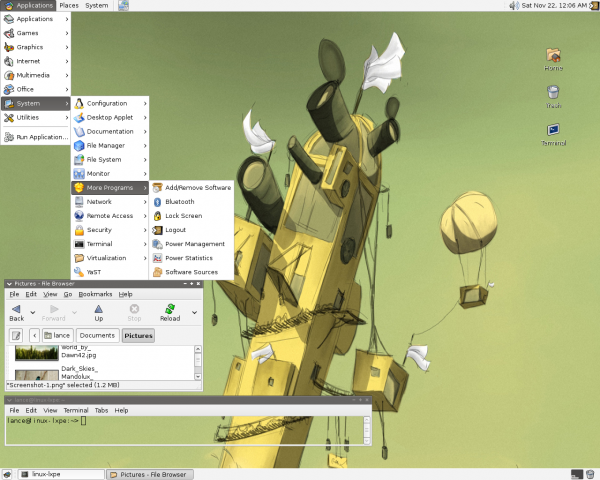Select the File System icon
The width and height of the screenshot is (600, 480).
coord(79,160)
